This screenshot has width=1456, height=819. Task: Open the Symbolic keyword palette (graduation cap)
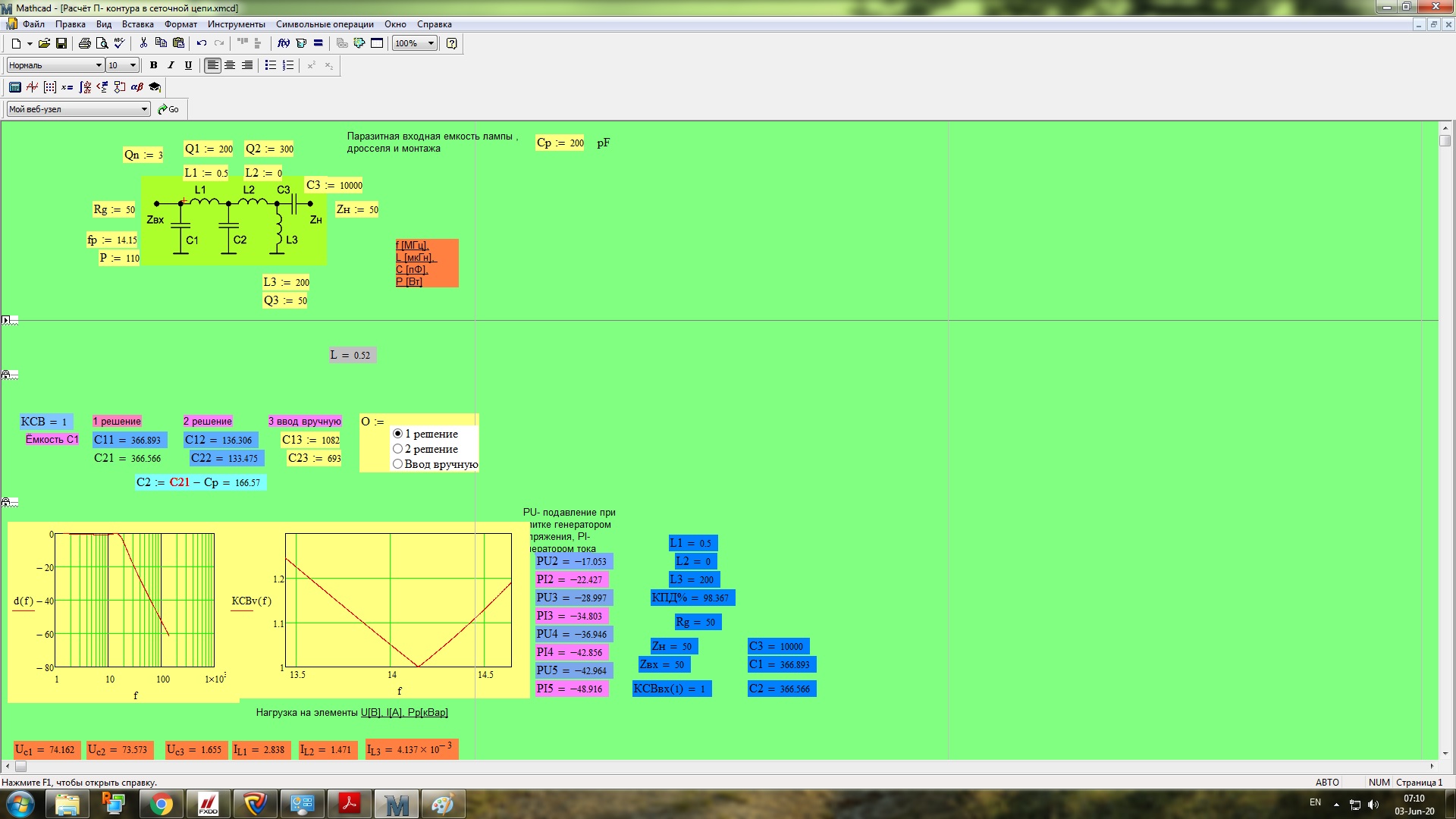[155, 87]
